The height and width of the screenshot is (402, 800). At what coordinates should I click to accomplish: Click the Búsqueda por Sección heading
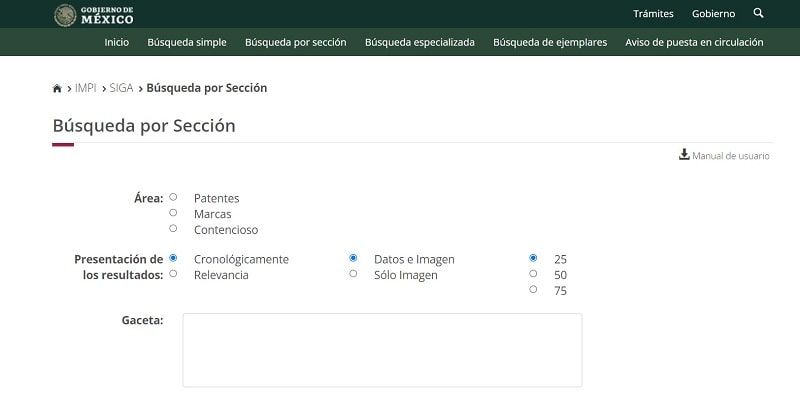[x=144, y=125]
